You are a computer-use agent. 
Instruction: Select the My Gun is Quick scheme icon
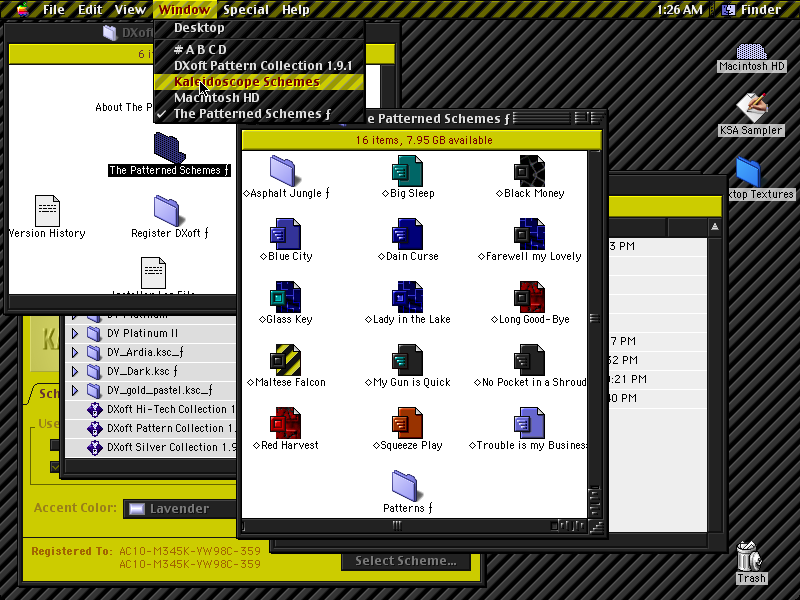coord(407,360)
